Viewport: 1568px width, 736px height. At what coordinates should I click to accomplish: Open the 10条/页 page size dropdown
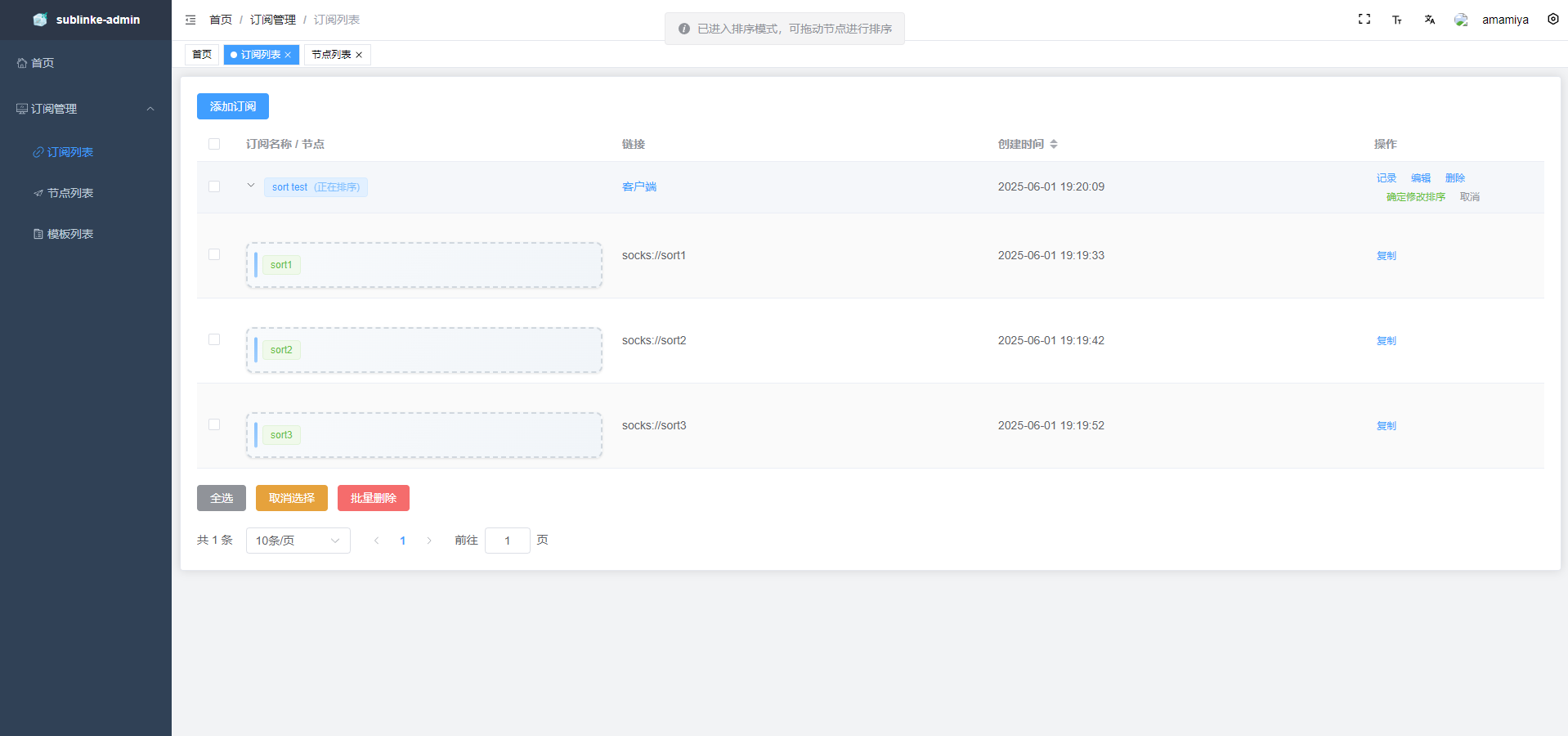pyautogui.click(x=298, y=541)
